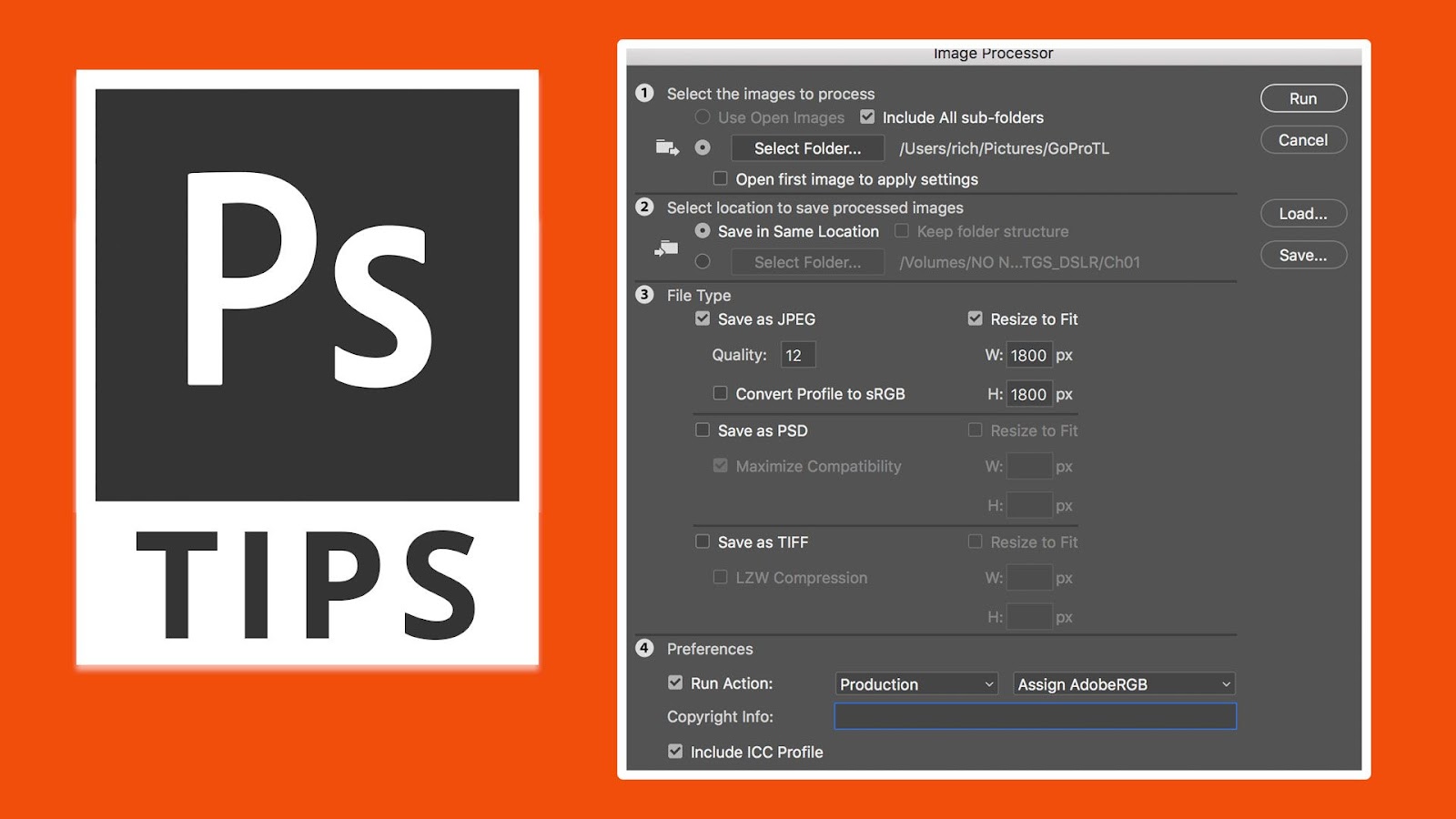This screenshot has height=819, width=1456.
Task: Click the JPEG width field
Action: pyautogui.click(x=1029, y=355)
